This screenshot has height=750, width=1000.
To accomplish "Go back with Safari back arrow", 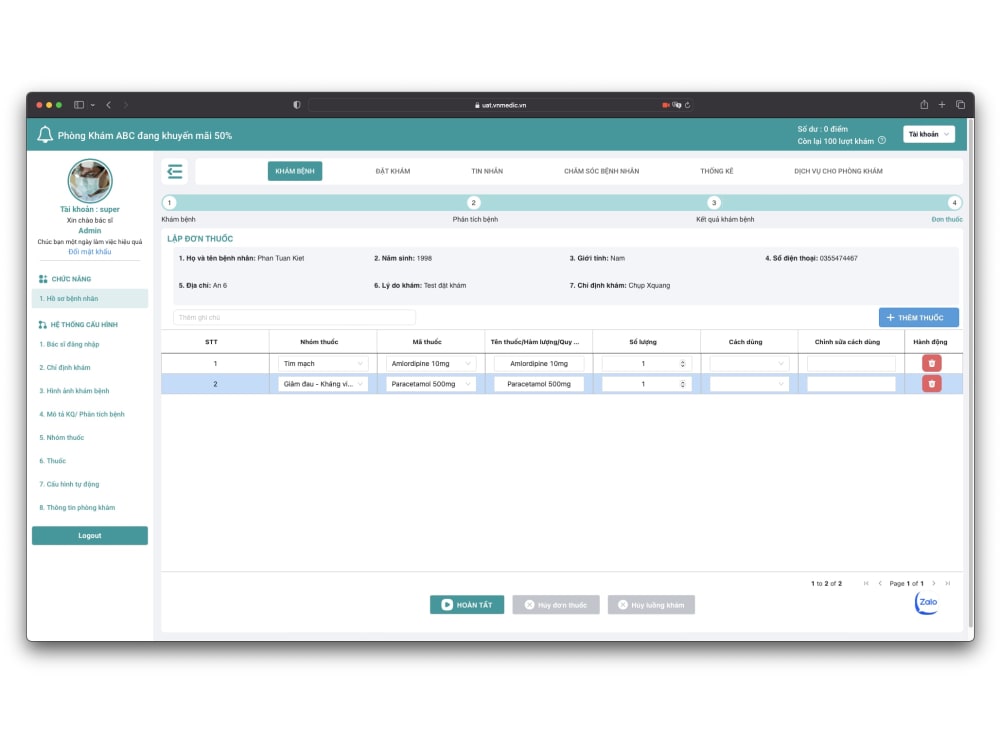I will [108, 105].
